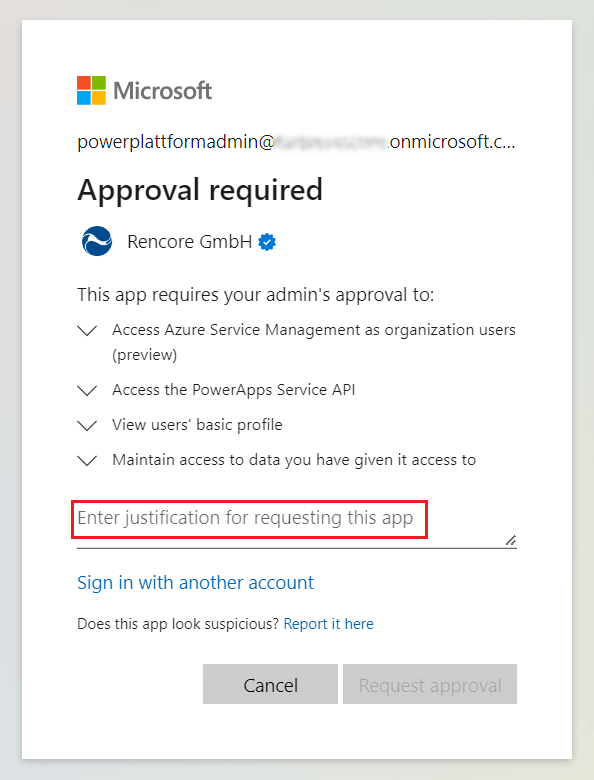The image size is (594, 780).
Task: Click the Microsoft four-square logo
Action: [x=92, y=91]
